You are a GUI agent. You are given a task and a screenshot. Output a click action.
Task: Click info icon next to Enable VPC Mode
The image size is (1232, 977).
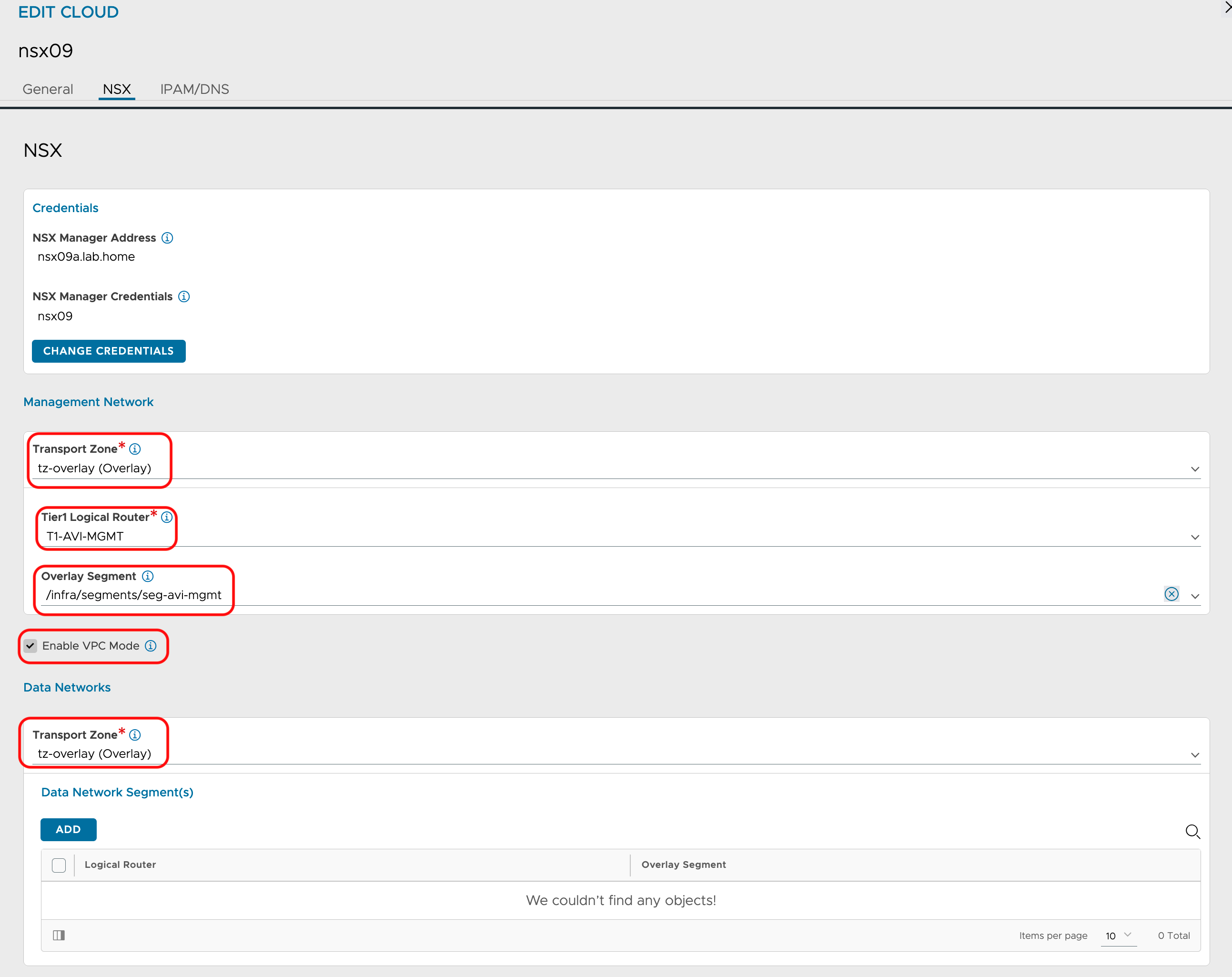pos(150,646)
